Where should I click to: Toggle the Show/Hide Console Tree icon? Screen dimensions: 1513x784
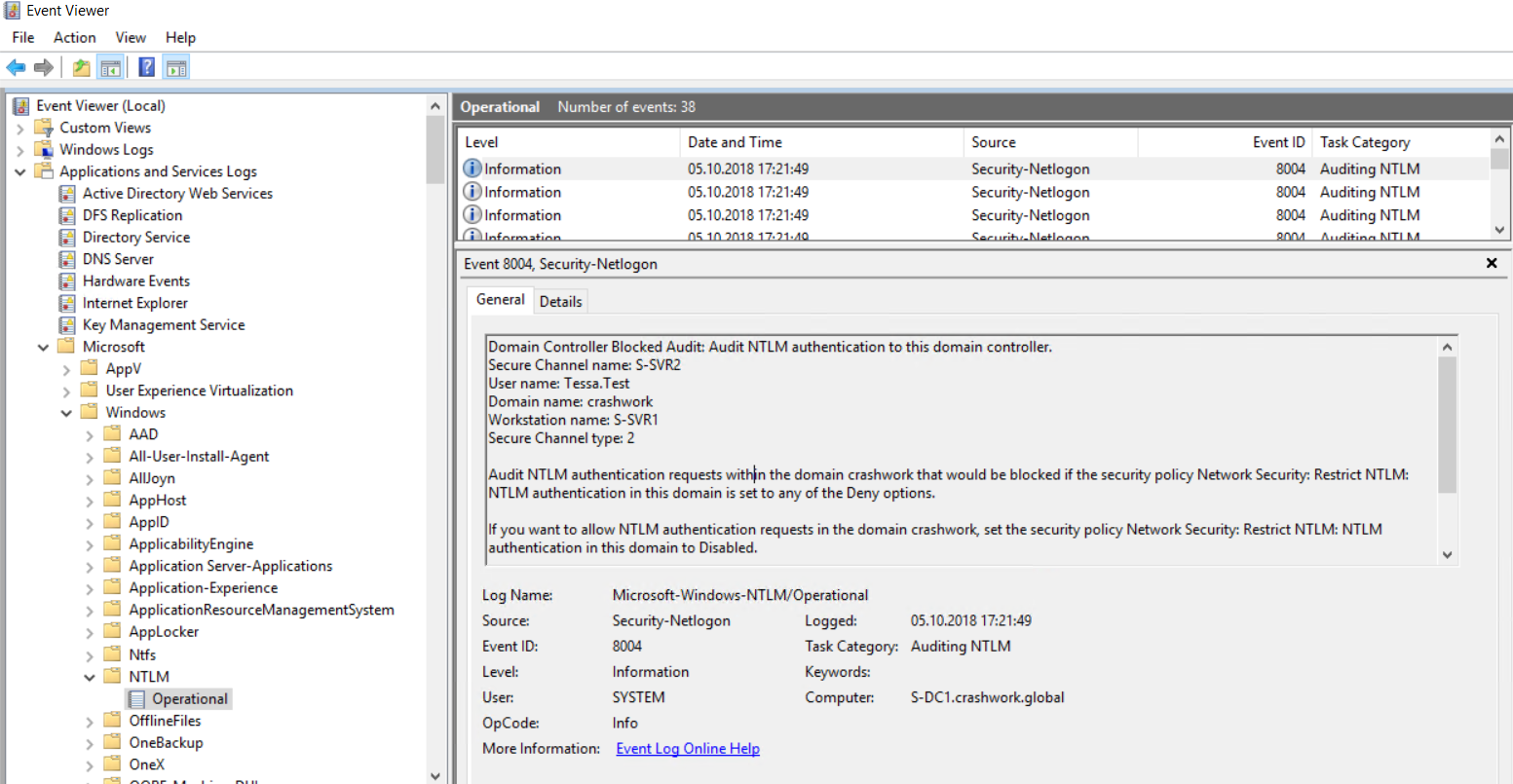point(110,67)
